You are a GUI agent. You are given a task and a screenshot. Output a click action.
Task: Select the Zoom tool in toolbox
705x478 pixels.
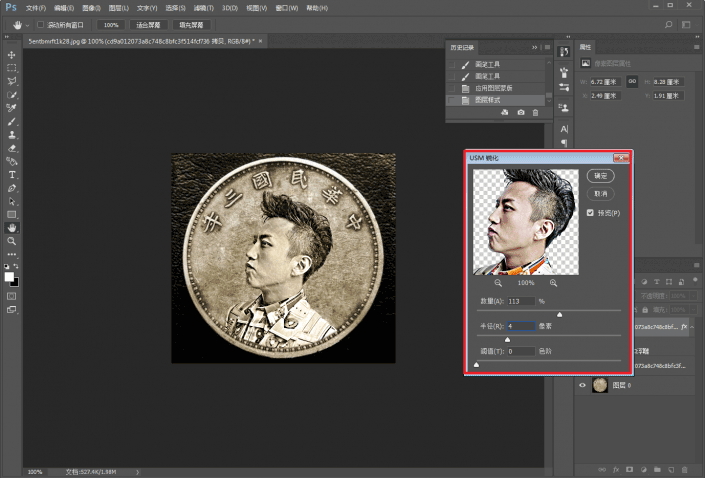(x=12, y=241)
